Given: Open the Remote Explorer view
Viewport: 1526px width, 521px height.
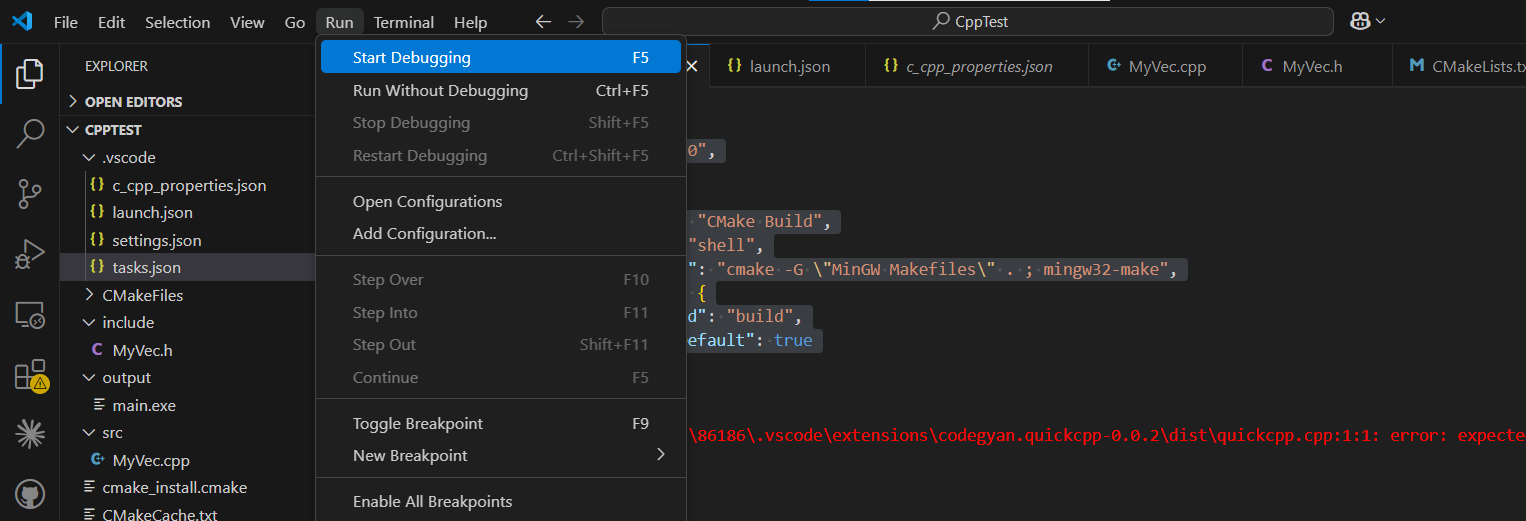Looking at the screenshot, I should point(30,315).
